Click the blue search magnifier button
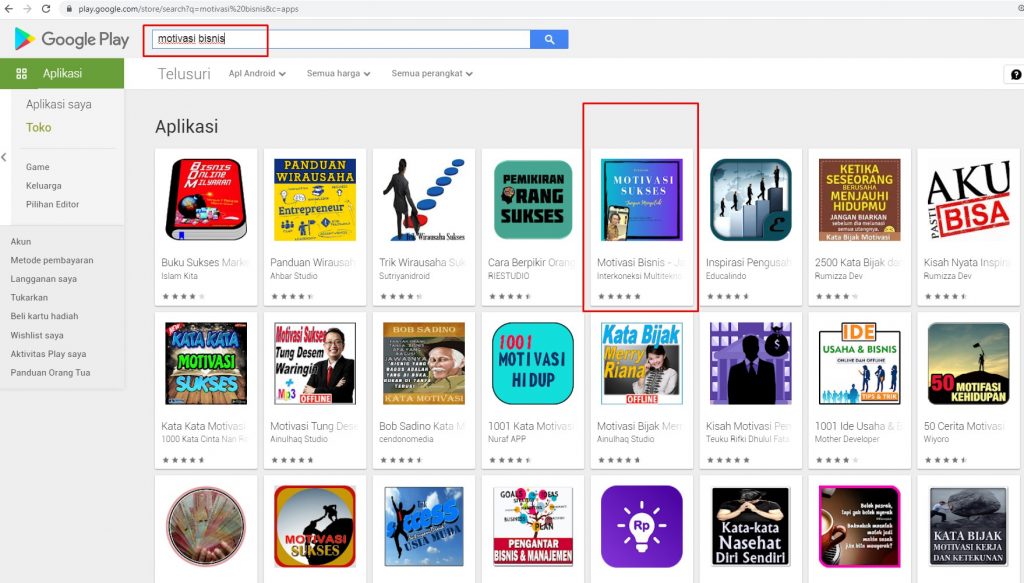 coord(549,39)
